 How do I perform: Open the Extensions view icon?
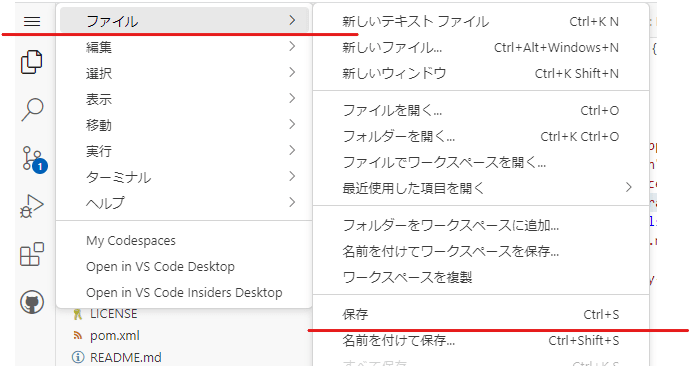(x=32, y=254)
